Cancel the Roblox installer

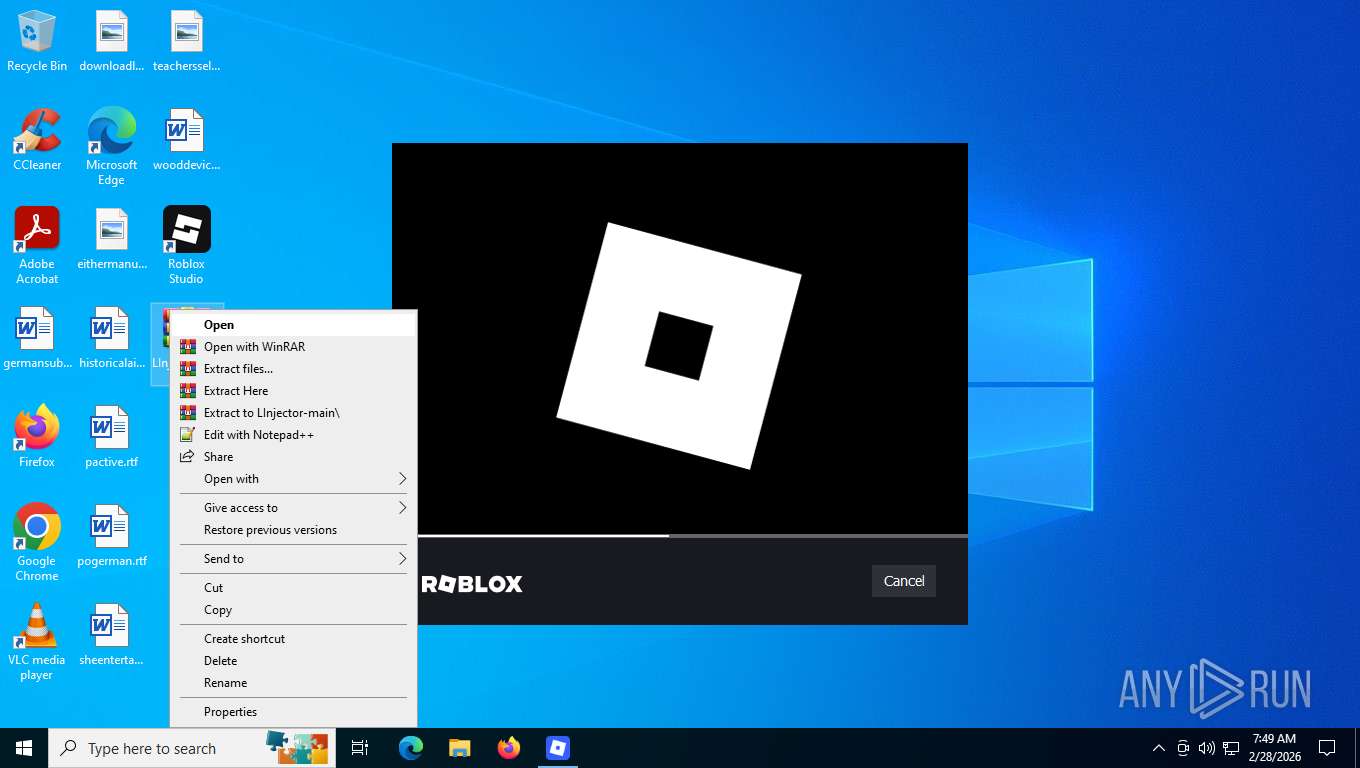904,581
